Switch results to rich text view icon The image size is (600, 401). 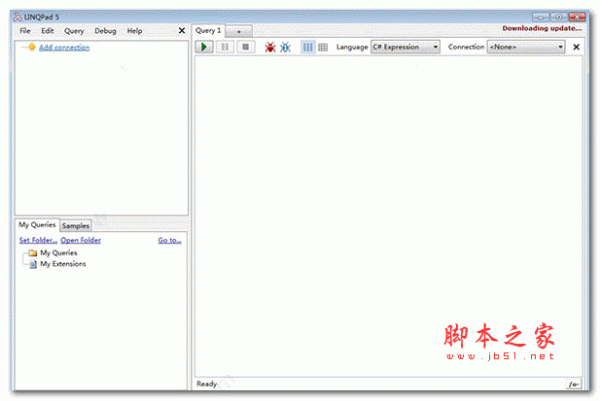(x=308, y=47)
